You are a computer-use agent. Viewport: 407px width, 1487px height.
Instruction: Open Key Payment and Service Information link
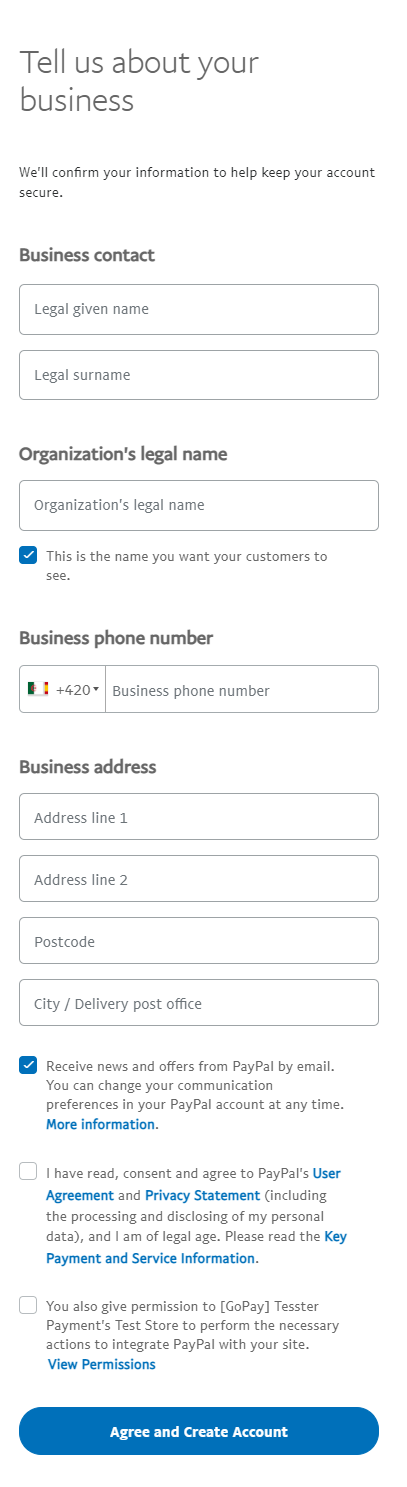(x=197, y=1248)
